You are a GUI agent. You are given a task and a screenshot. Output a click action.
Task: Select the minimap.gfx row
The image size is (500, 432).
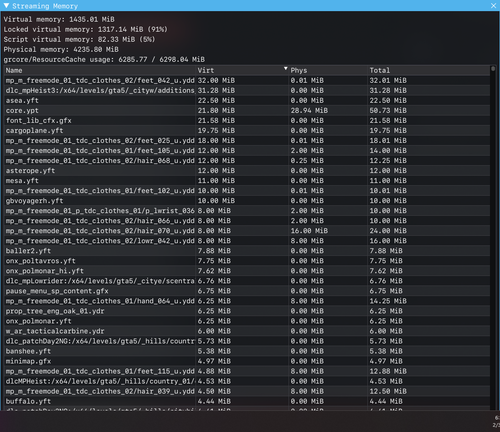(x=247, y=361)
